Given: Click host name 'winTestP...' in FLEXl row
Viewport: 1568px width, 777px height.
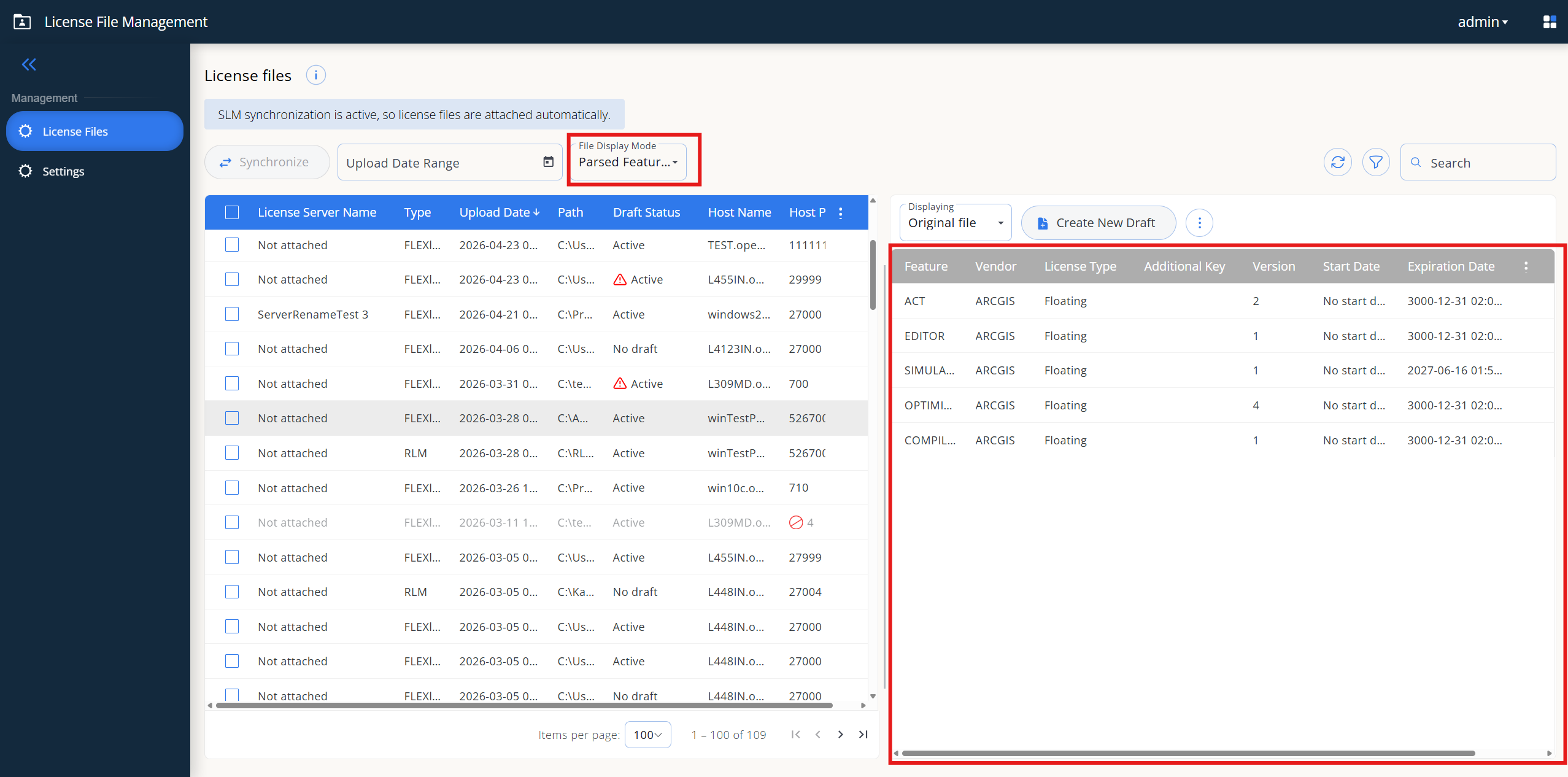Looking at the screenshot, I should click(736, 419).
